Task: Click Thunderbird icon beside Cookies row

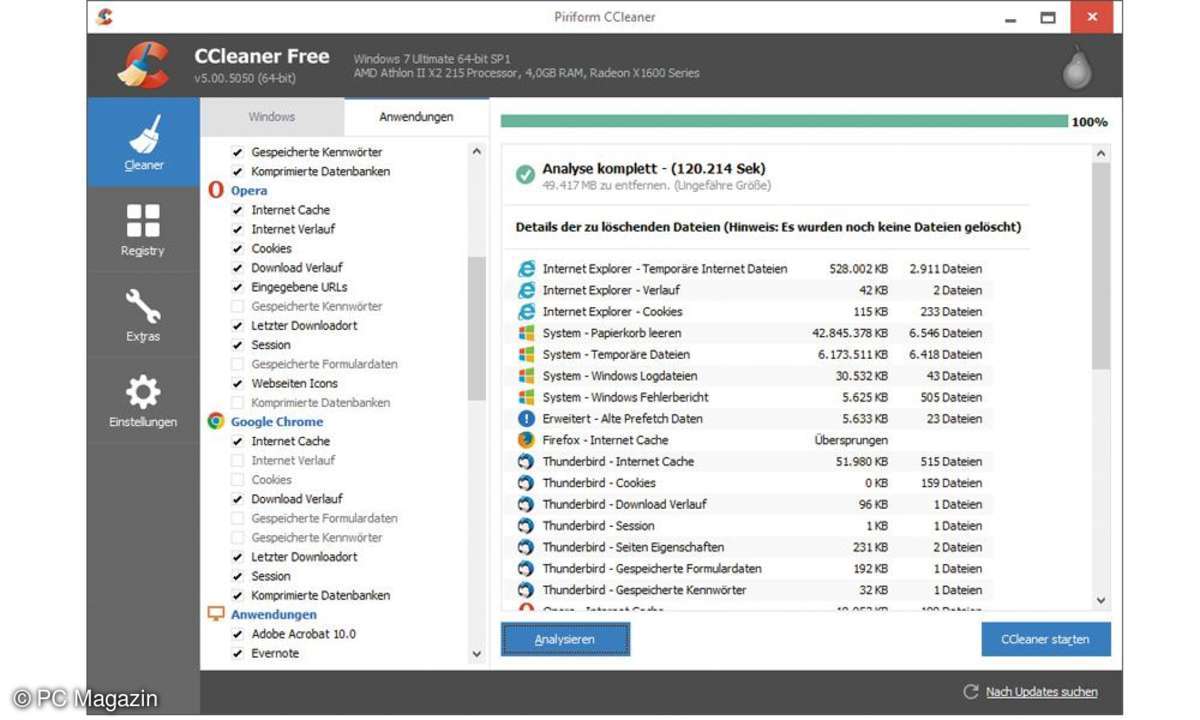Action: [x=526, y=483]
